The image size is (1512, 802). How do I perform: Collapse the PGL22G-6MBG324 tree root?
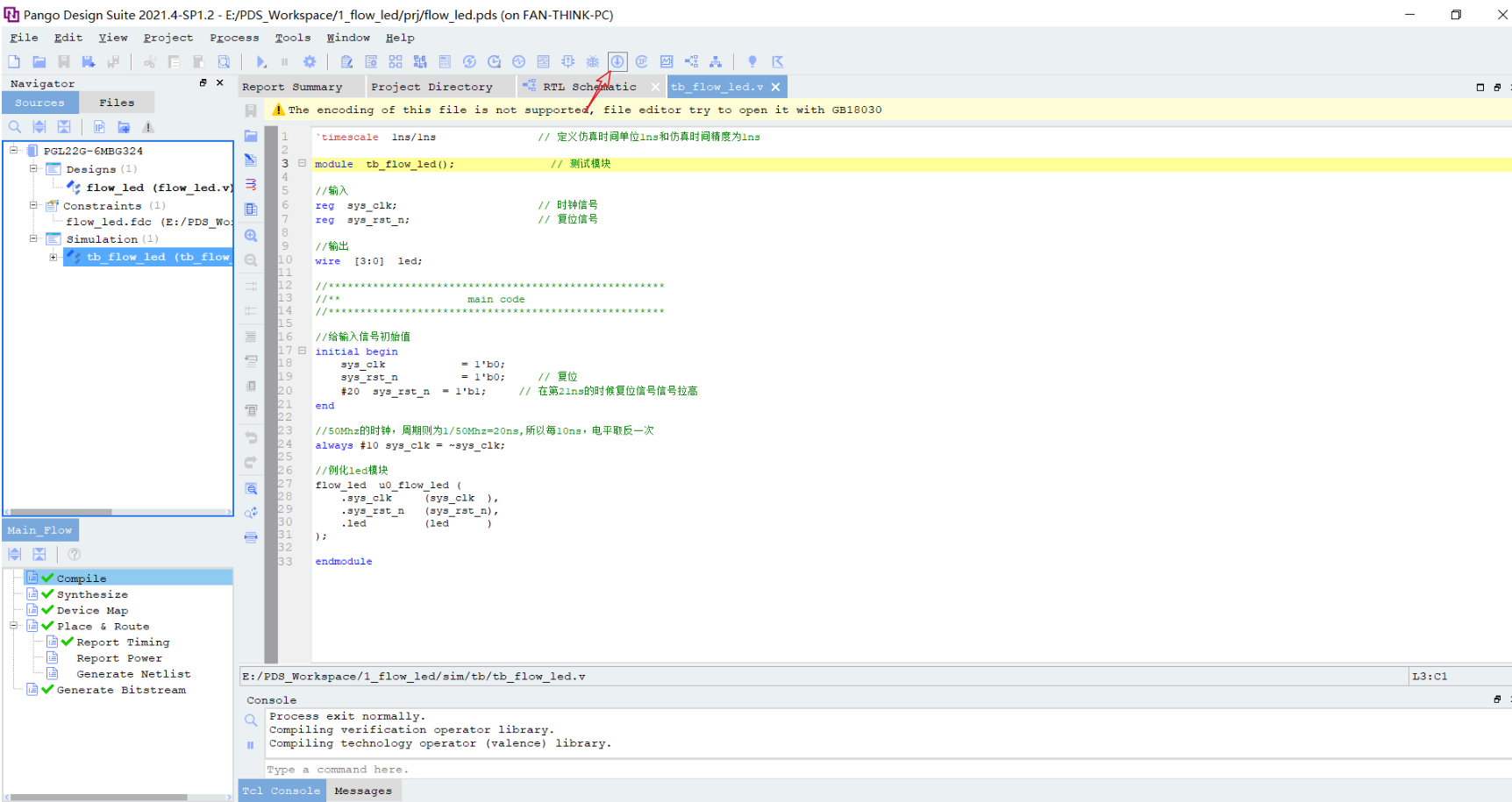pyautogui.click(x=14, y=150)
